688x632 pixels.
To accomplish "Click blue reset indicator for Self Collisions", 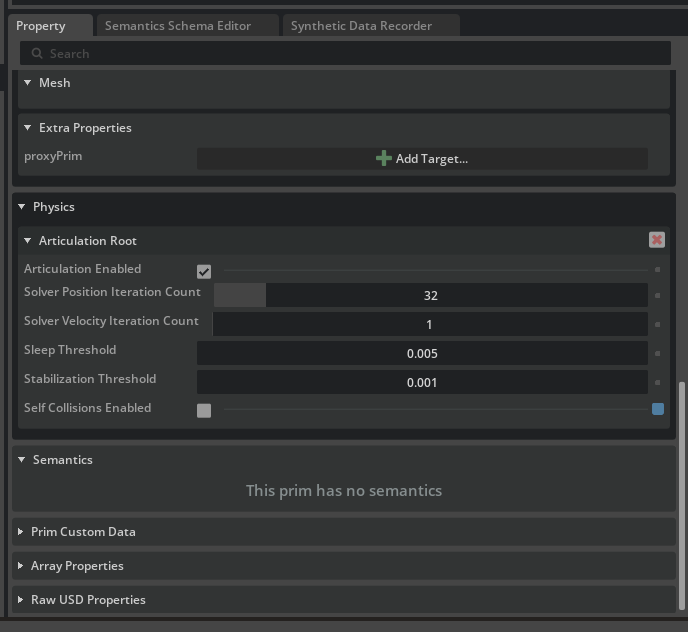I will 657,409.
